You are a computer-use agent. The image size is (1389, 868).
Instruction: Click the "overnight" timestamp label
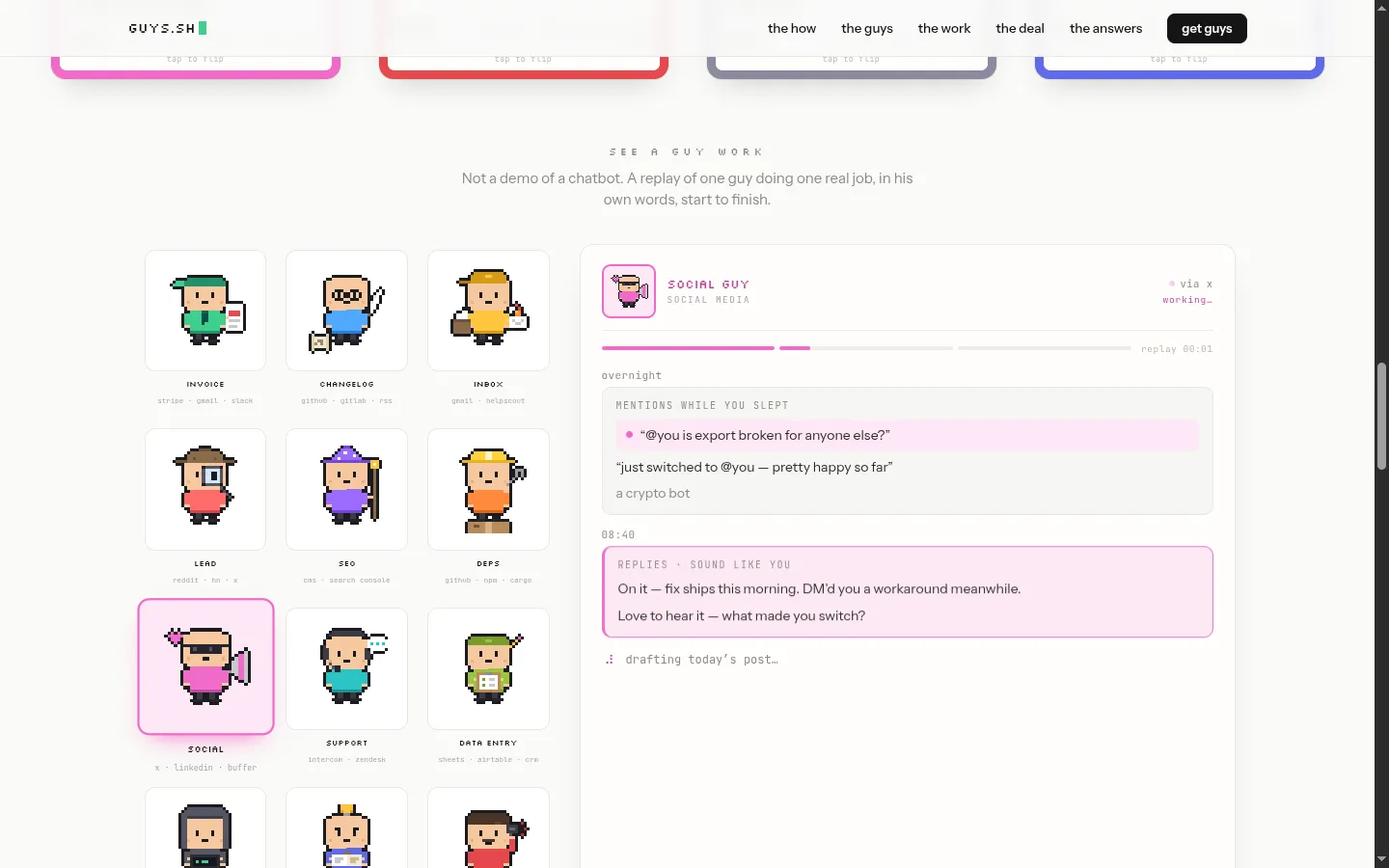(x=632, y=376)
